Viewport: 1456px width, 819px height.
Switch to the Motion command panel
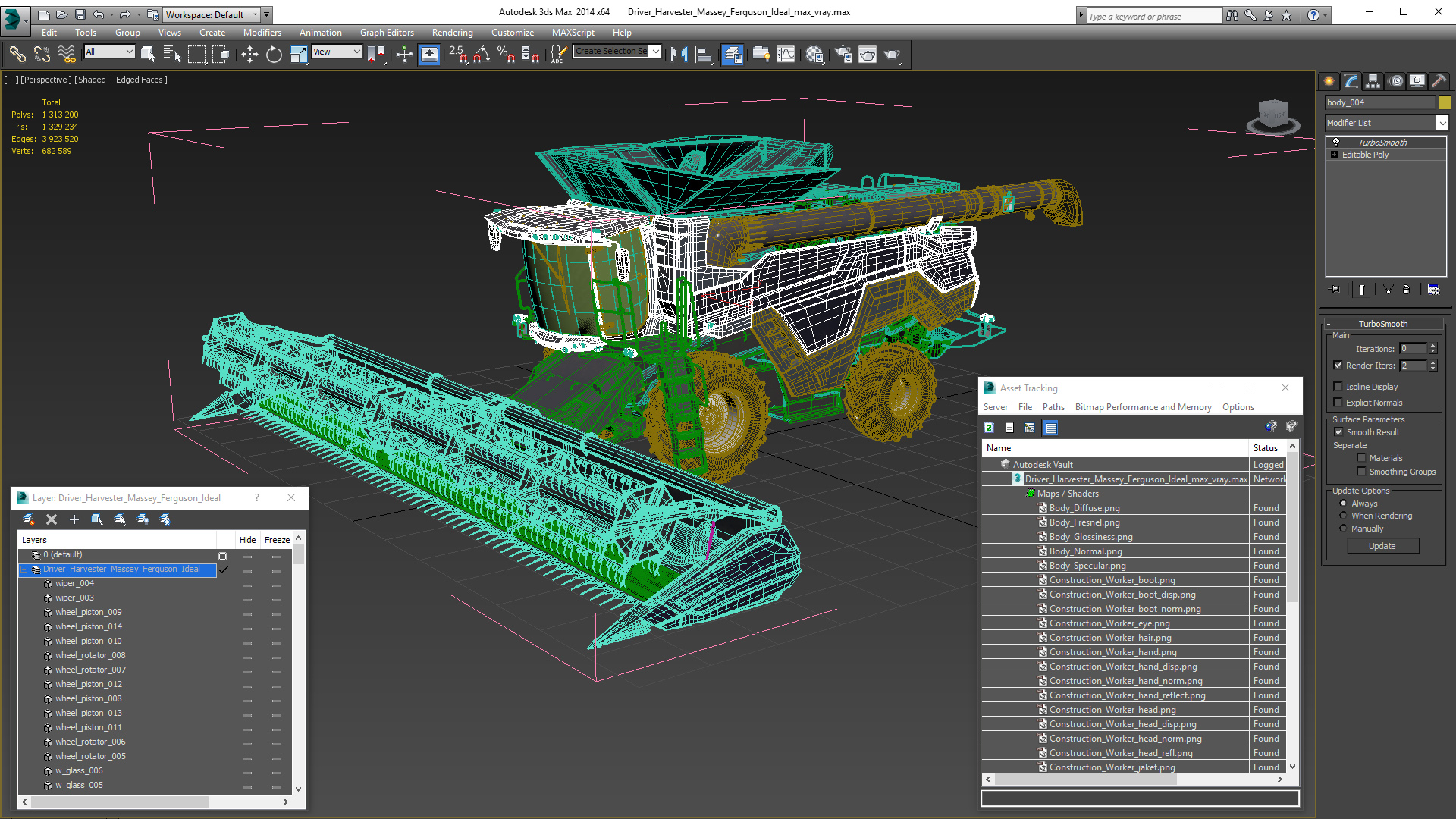pyautogui.click(x=1395, y=81)
